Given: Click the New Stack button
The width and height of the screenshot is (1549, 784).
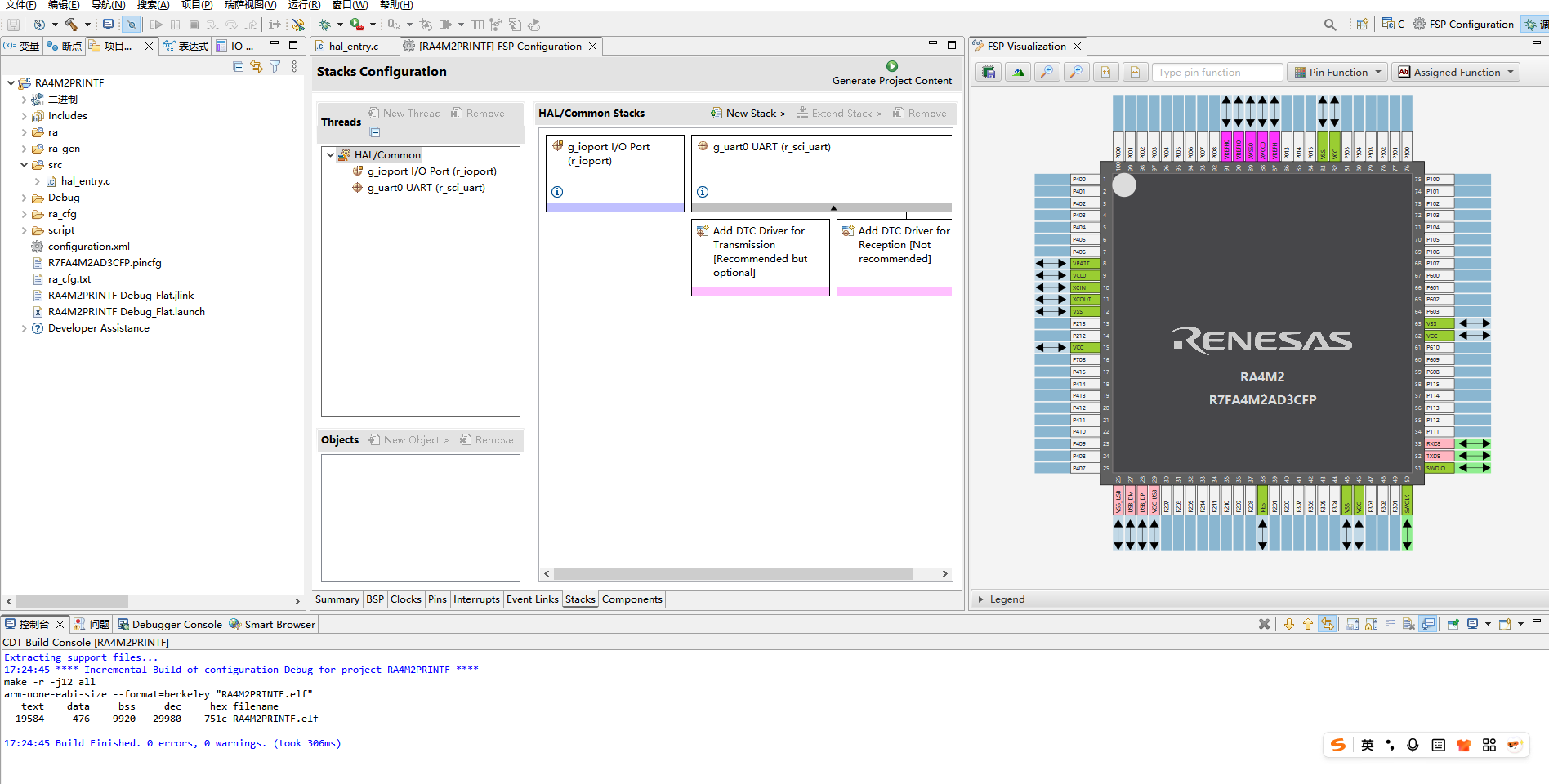Looking at the screenshot, I should [x=748, y=114].
